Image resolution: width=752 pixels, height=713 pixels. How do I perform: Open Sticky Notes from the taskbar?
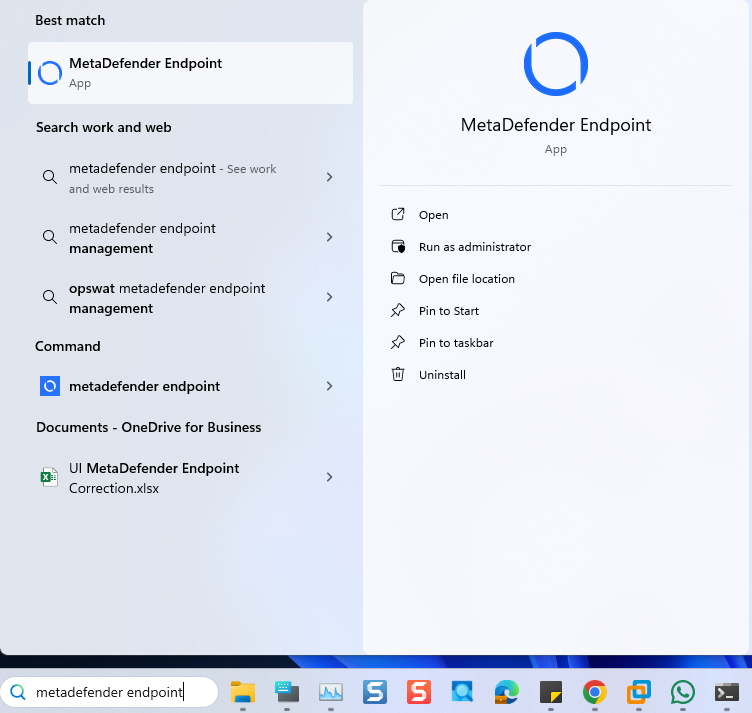[551, 692]
